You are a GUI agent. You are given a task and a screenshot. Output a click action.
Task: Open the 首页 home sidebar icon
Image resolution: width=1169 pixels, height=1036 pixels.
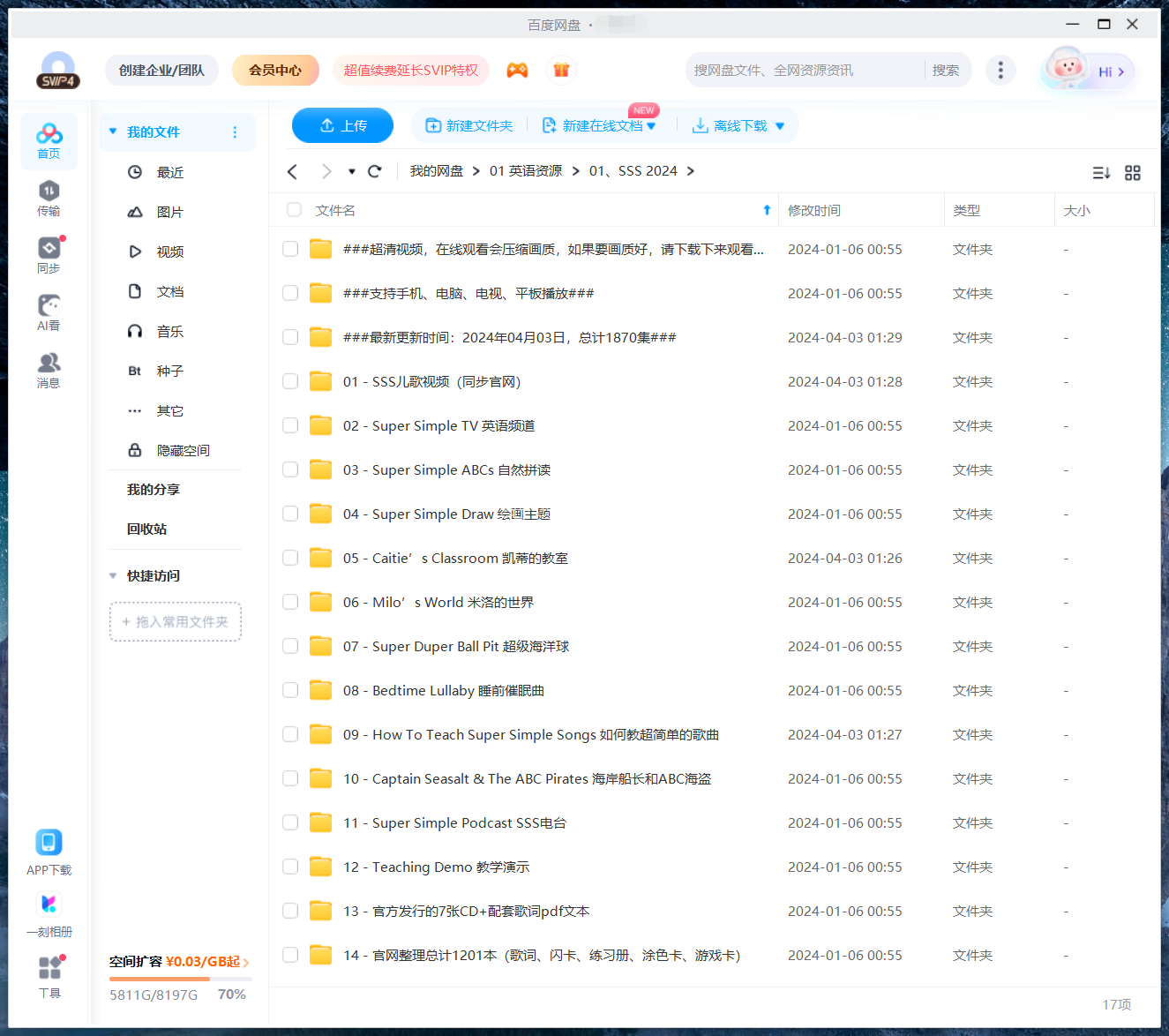pyautogui.click(x=49, y=141)
